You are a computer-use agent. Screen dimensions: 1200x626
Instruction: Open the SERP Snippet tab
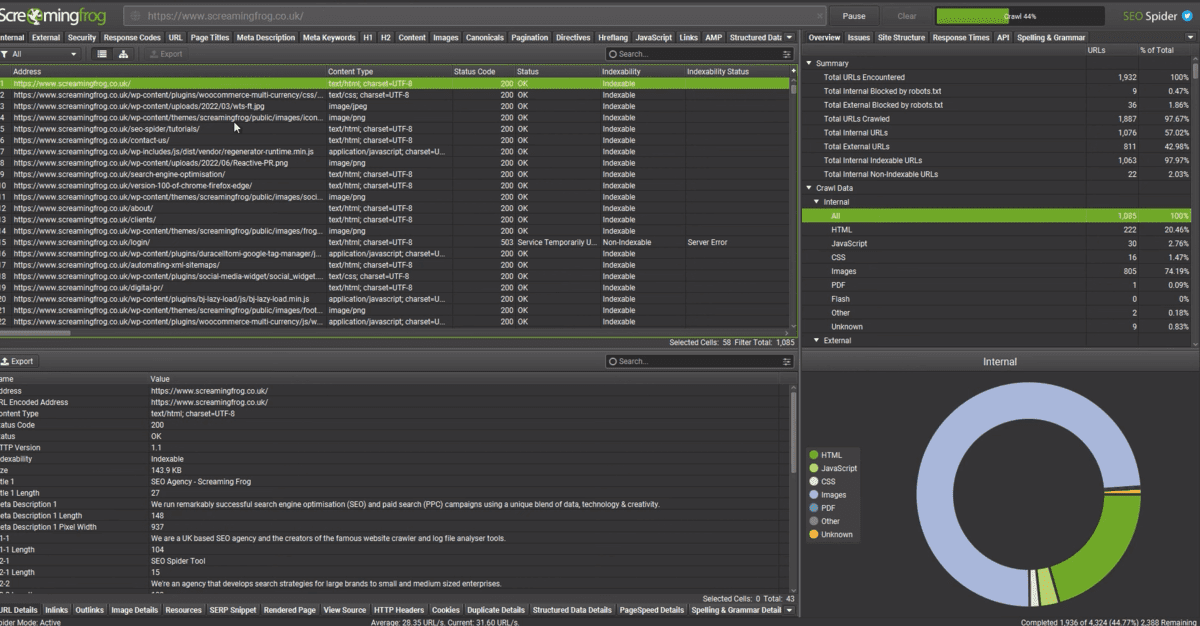point(234,610)
